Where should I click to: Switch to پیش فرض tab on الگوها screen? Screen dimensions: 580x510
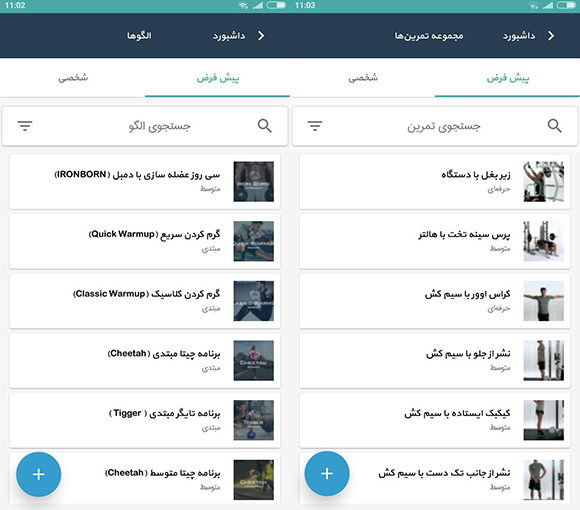218,78
